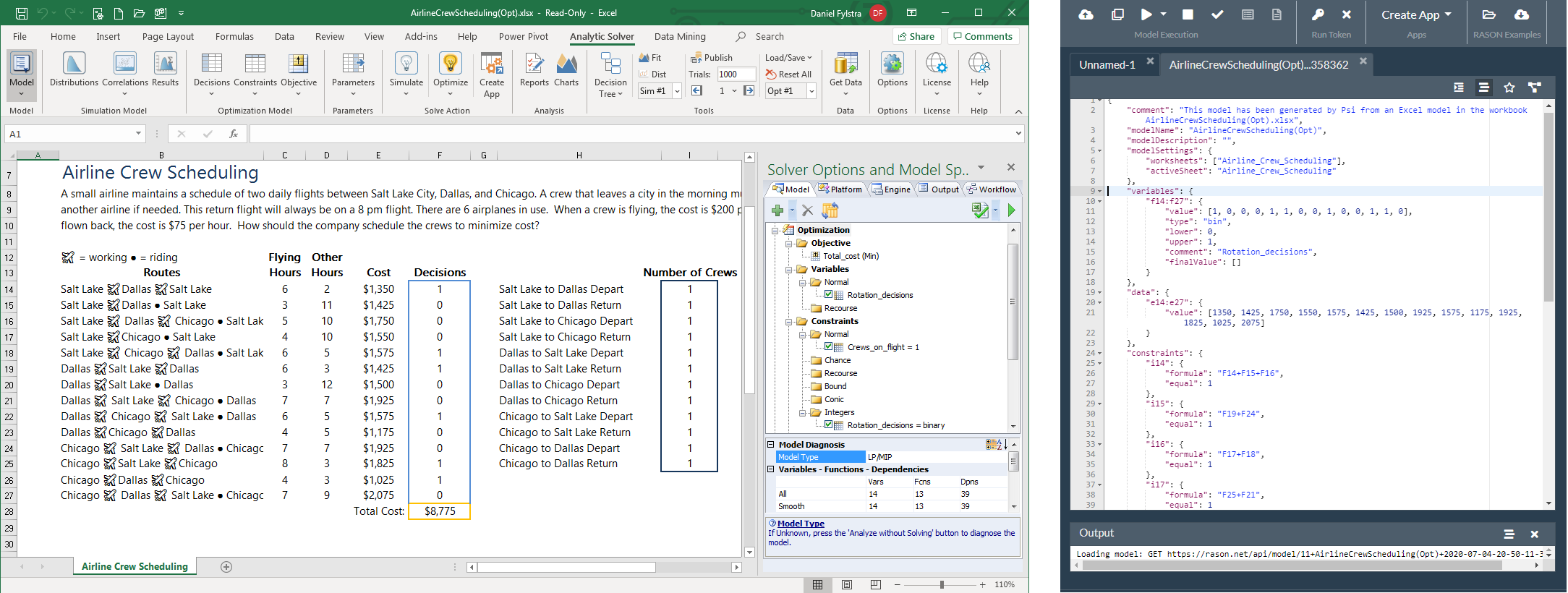The image size is (1568, 593).
Task: Switch to the Workflow tab in Solver pane
Action: pyautogui.click(x=992, y=189)
